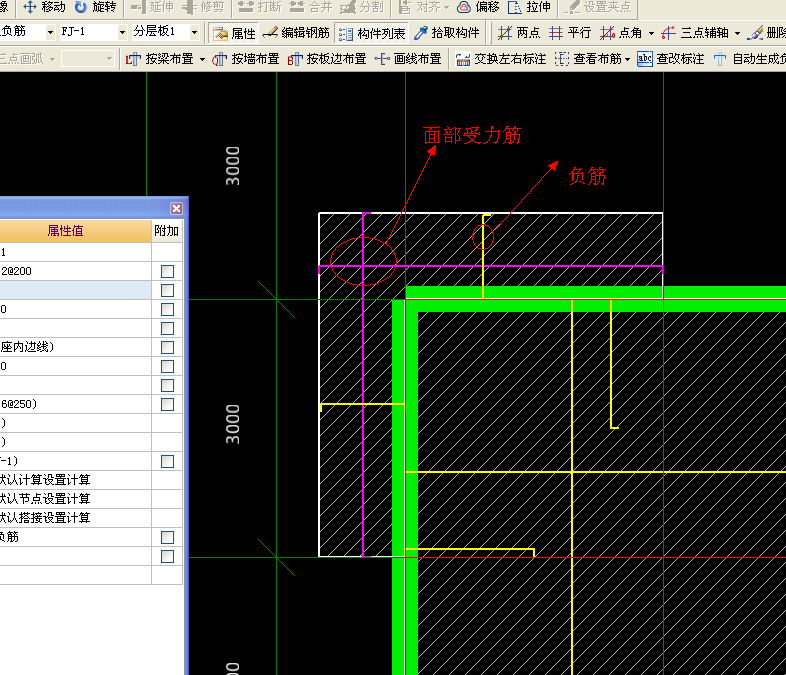This screenshot has width=786, height=675.
Task: Toggle the 附加 checkbox for -1) row
Action: point(167,462)
